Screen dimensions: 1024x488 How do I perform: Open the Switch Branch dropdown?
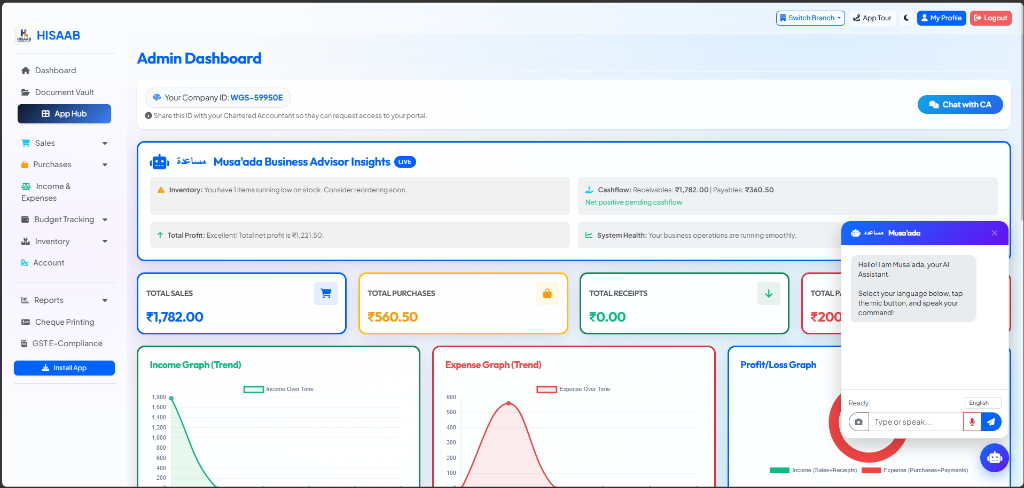pos(810,18)
